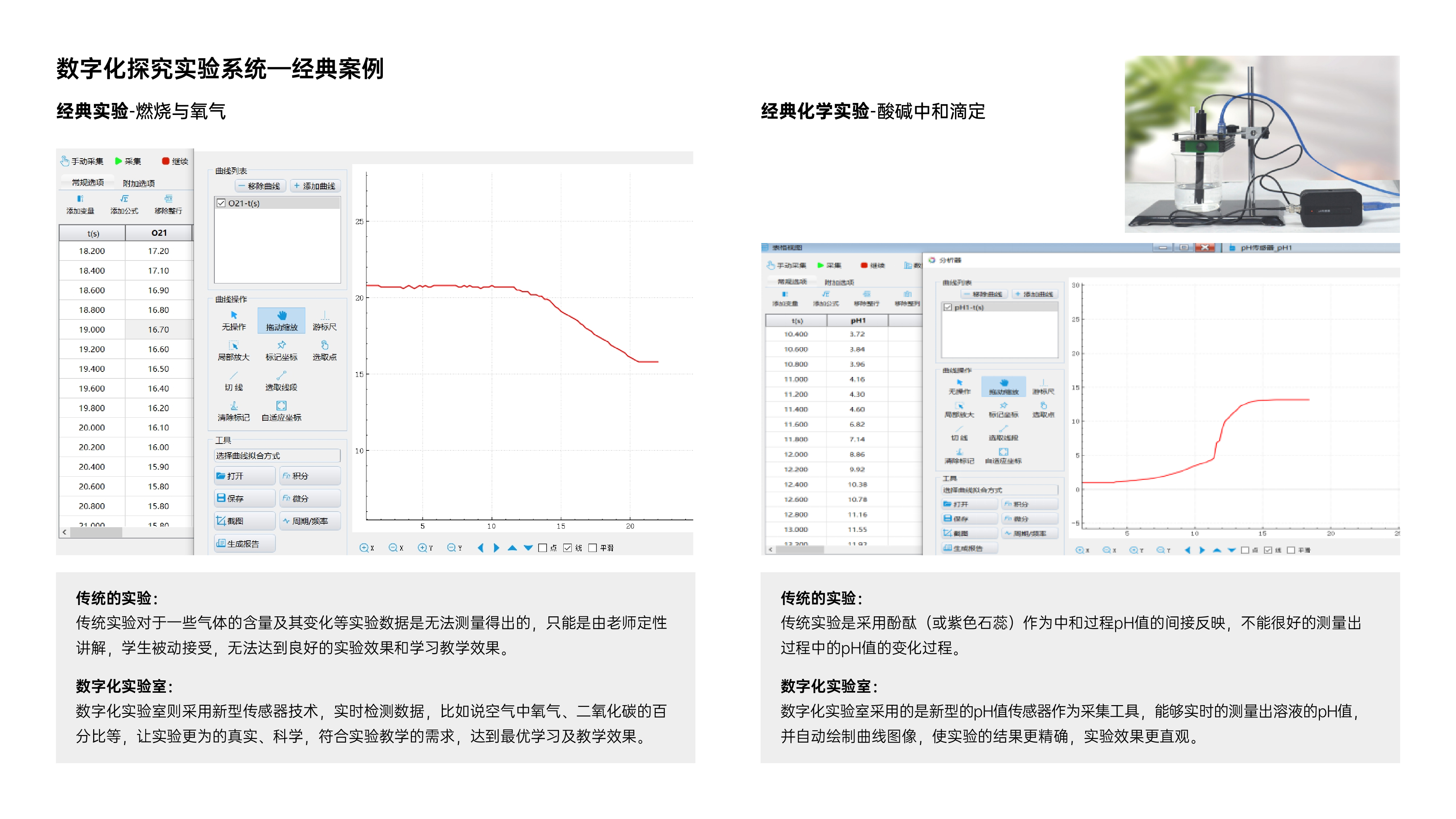Open the 选择曲线拟合方式 fitting dropdown
The height and width of the screenshot is (819, 1456).
(x=277, y=456)
